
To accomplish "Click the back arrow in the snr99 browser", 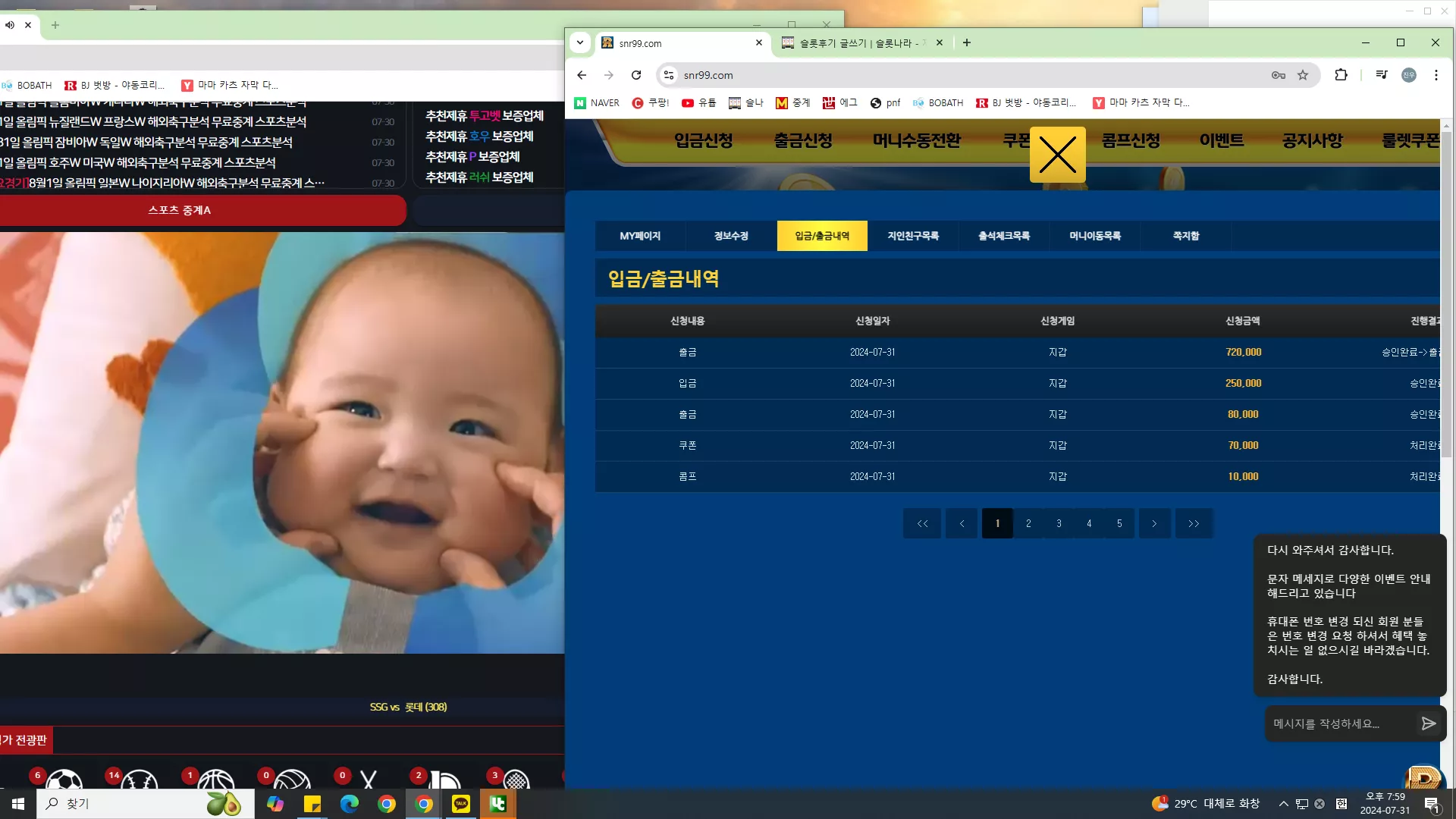I will [x=582, y=75].
